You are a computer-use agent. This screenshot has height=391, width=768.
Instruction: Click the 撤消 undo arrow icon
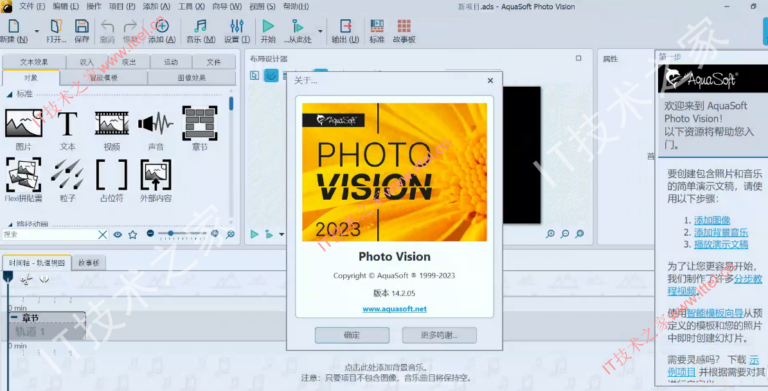107,26
